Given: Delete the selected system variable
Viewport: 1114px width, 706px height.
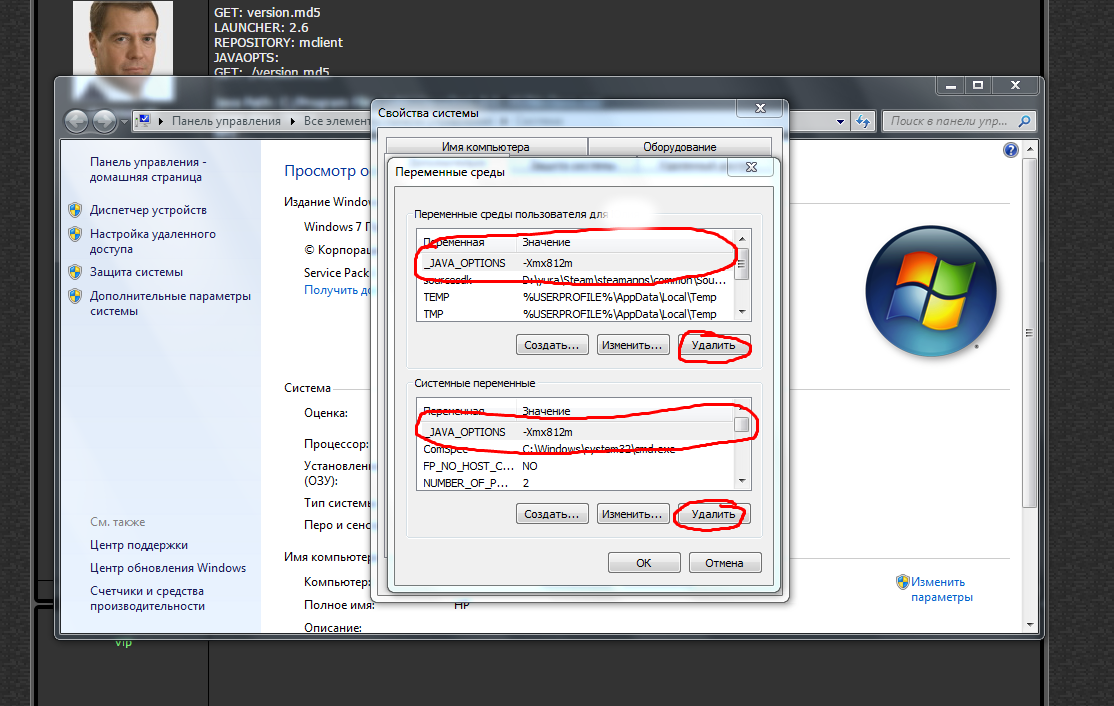Looking at the screenshot, I should coord(713,514).
